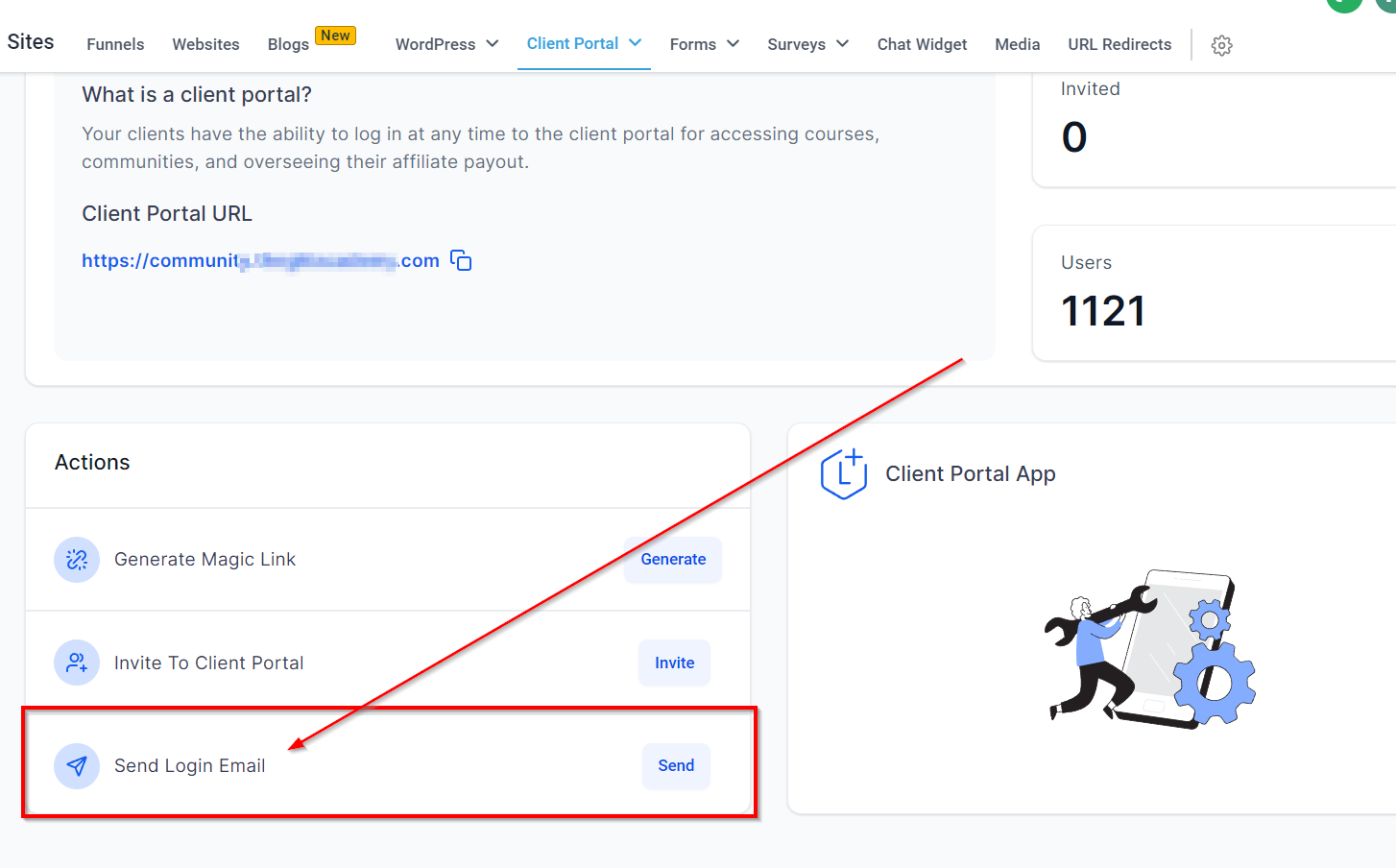
Task: Expand the Surveys dropdown chevron
Action: 842,43
